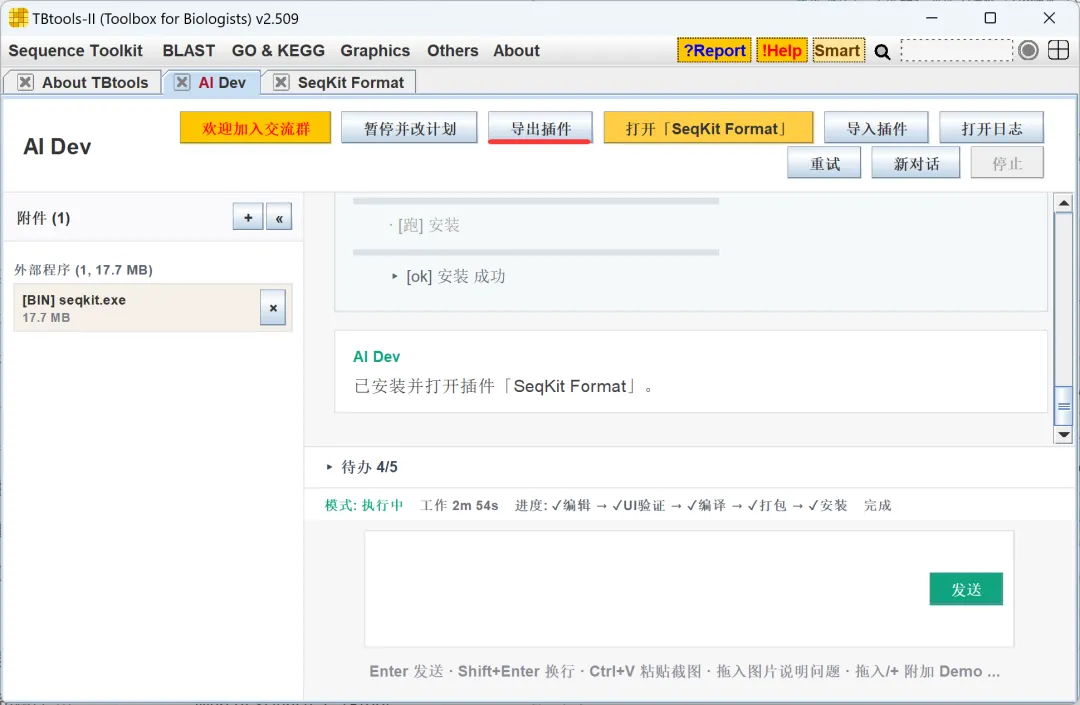Click the ✓UI验证 progress step
The image size is (1080, 705).
pos(638,505)
